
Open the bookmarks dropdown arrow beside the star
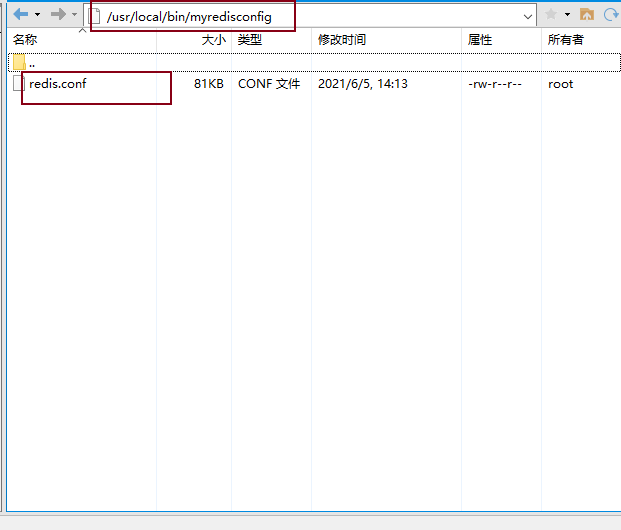568,15
